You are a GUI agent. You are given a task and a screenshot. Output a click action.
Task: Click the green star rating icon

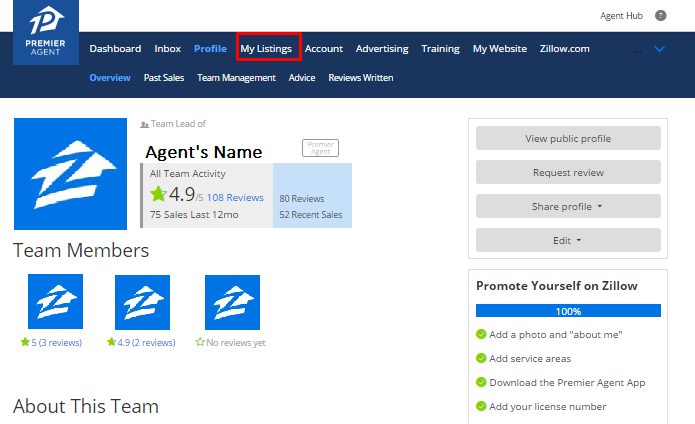158,194
